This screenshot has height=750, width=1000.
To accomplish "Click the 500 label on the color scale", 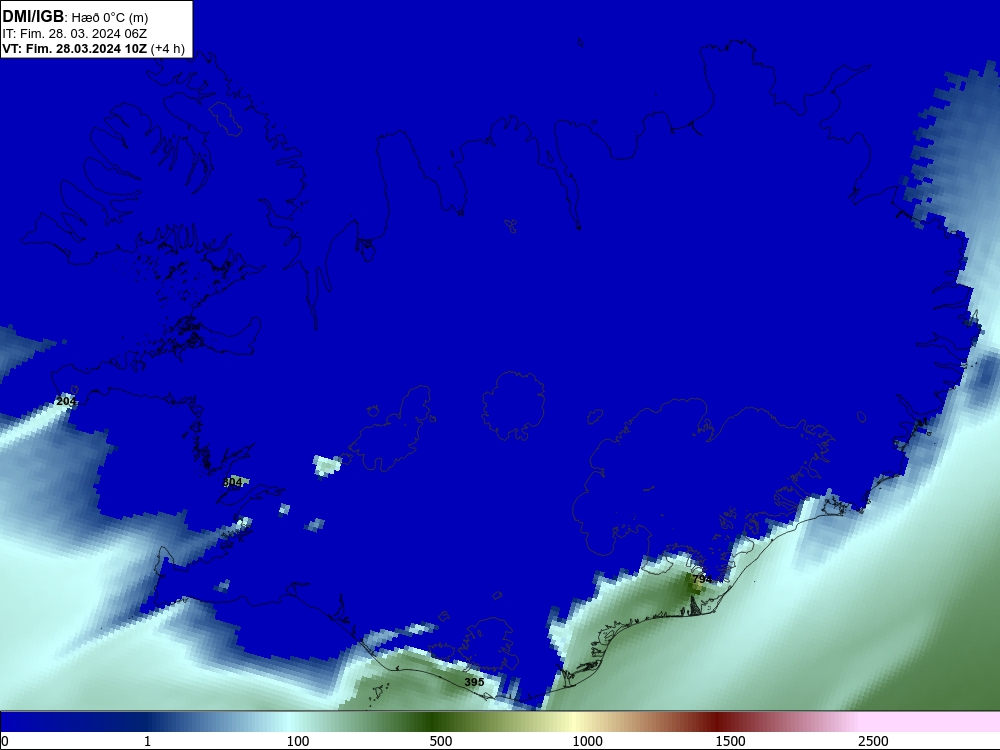I will click(441, 741).
